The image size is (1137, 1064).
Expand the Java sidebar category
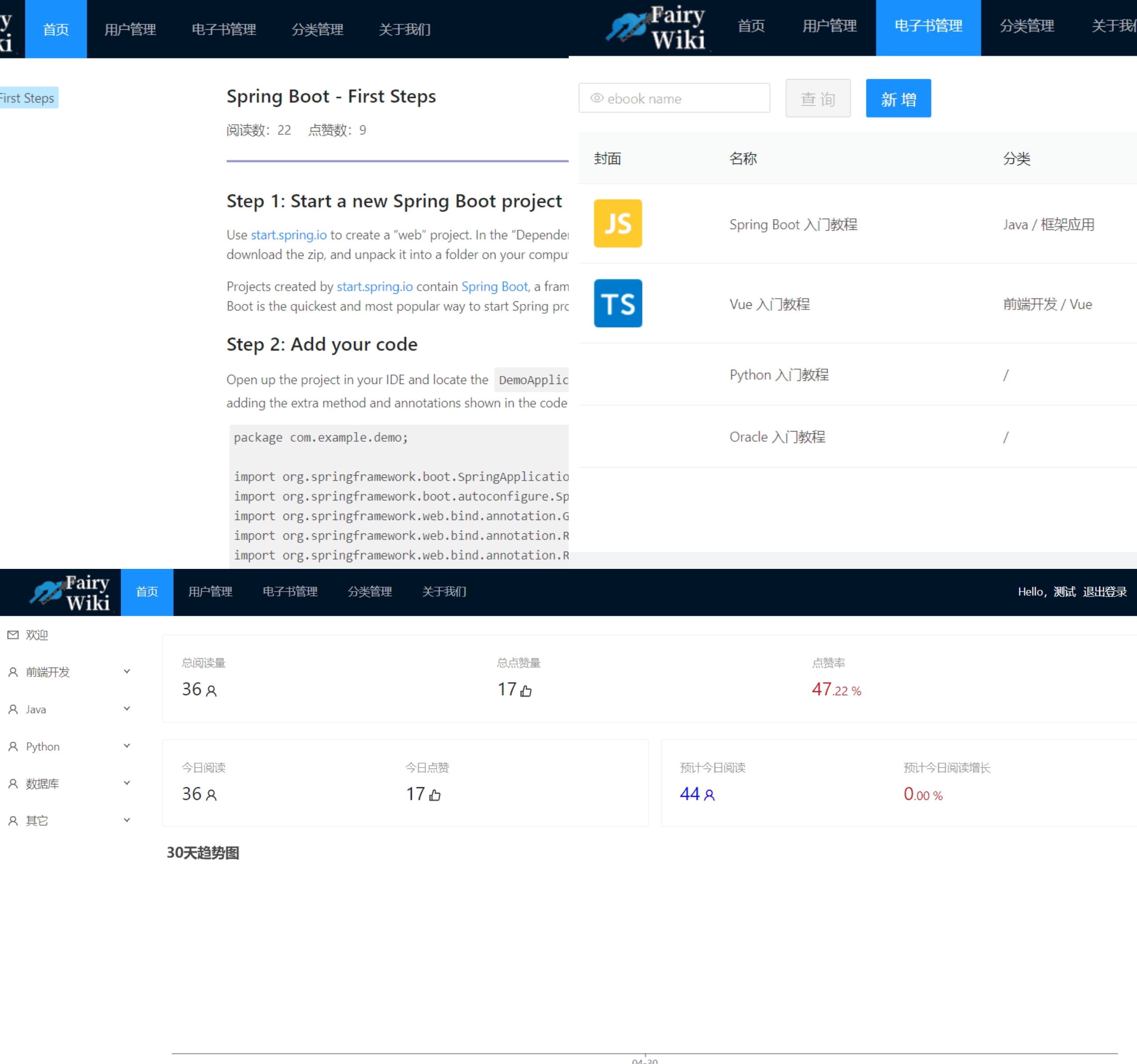[126, 708]
